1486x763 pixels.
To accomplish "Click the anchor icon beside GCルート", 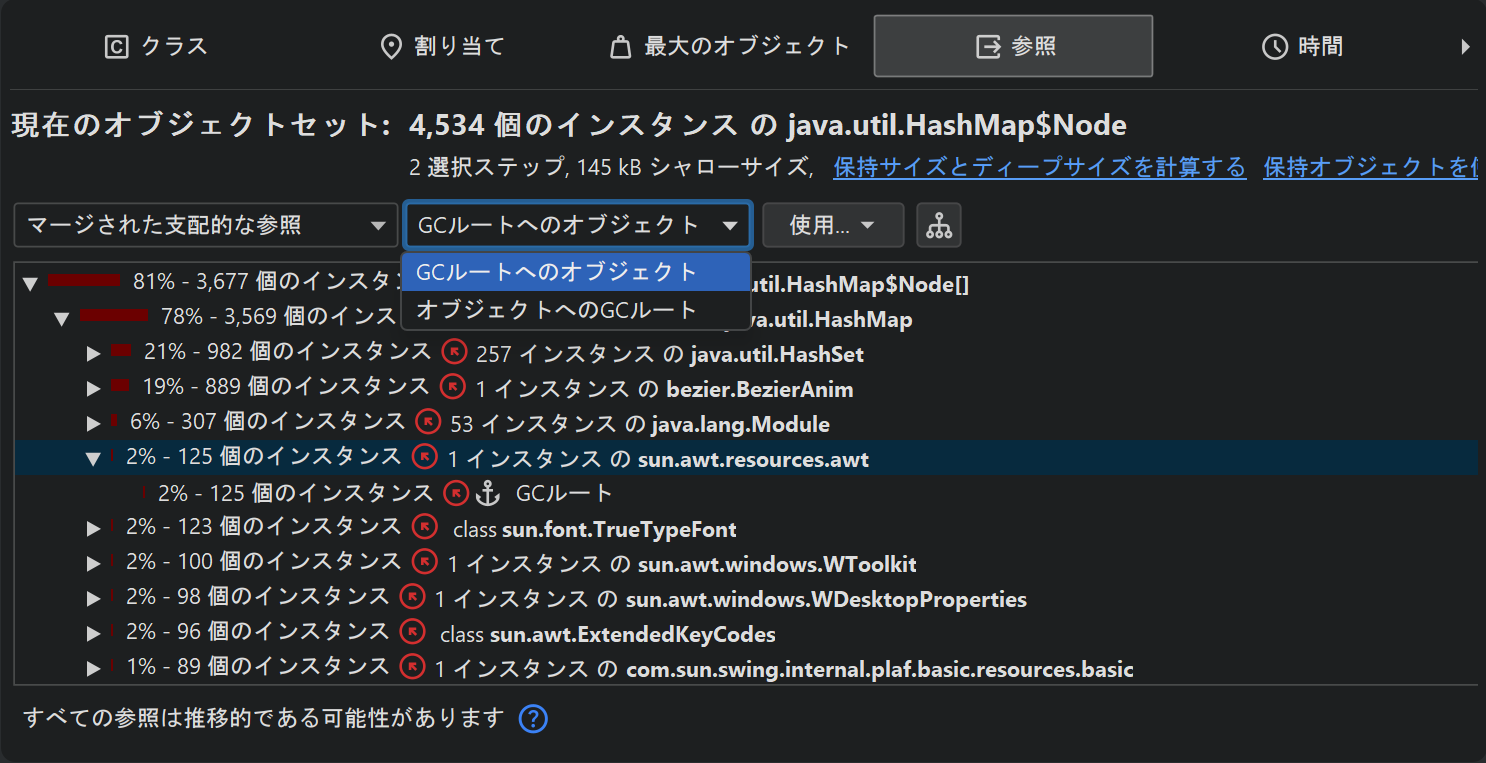I will click(486, 493).
